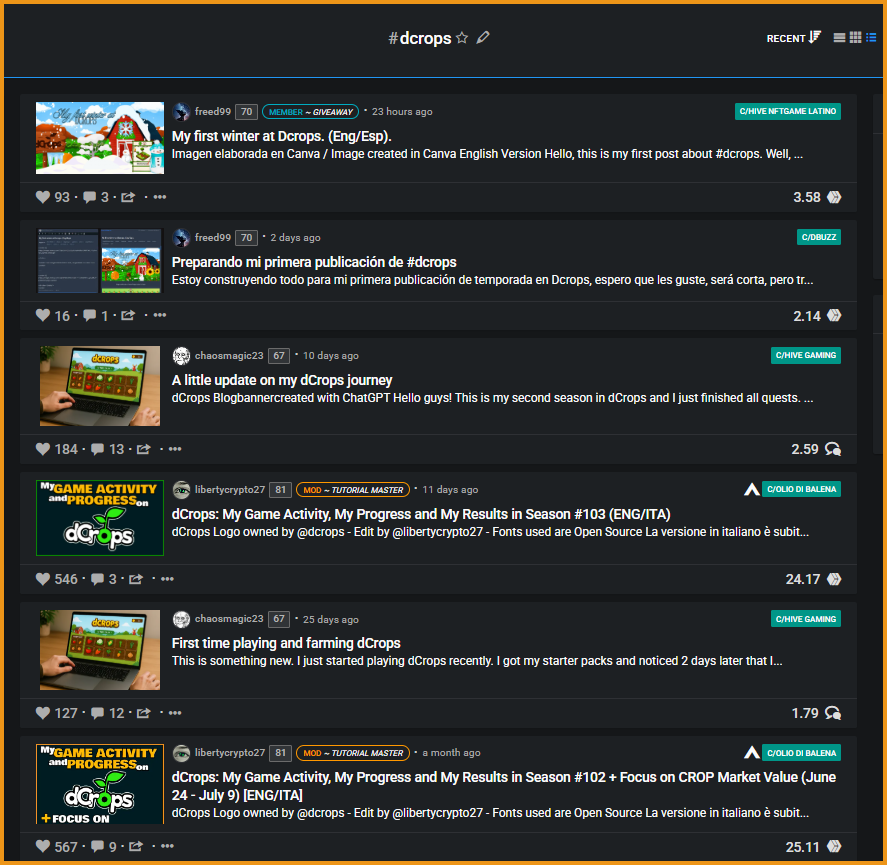The image size is (887, 865).
Task: Open comments on the Season #103 post
Action: click(x=97, y=579)
